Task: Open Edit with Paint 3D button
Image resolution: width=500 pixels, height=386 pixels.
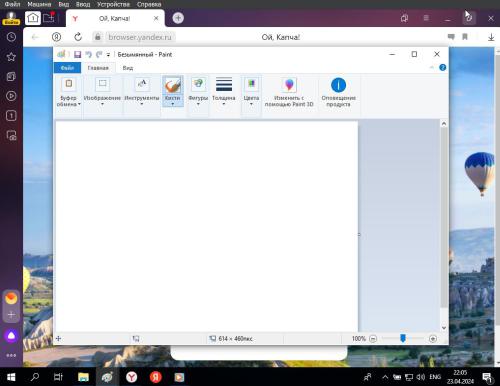Action: (289, 92)
